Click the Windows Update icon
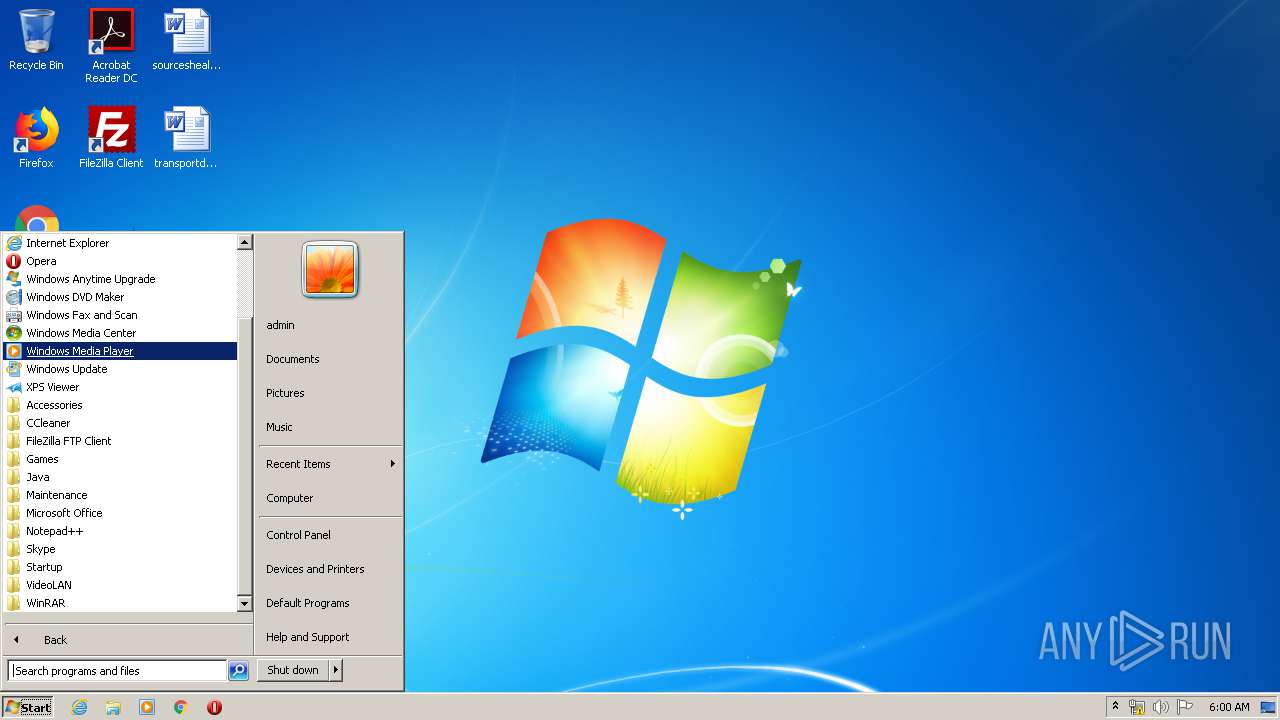1280x720 pixels. tap(14, 369)
